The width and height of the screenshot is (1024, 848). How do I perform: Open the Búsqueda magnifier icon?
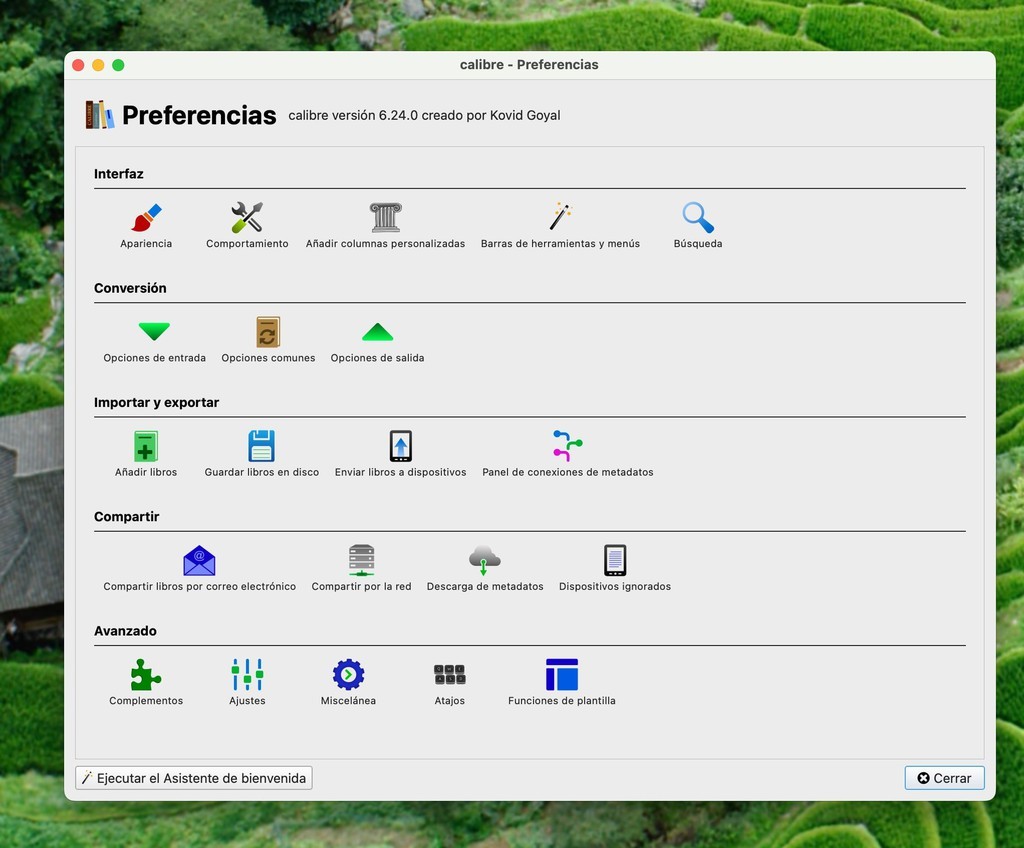[697, 218]
